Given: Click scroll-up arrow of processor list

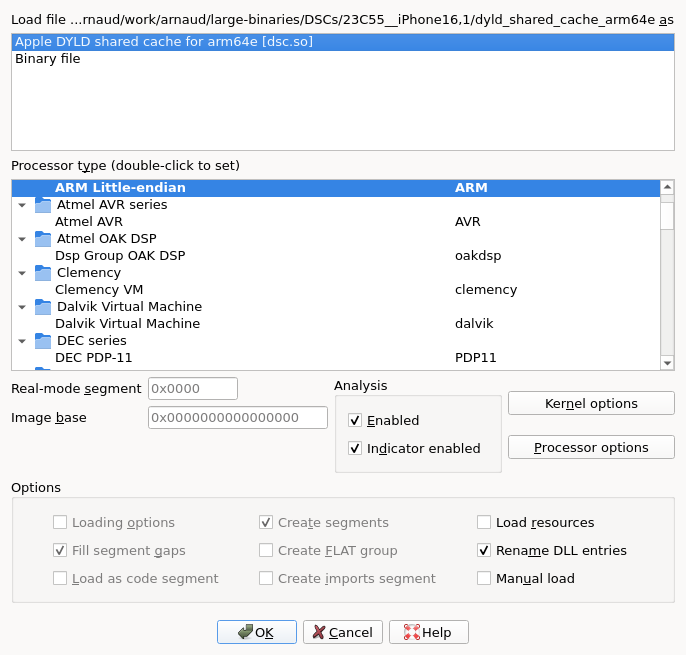Looking at the screenshot, I should (667, 187).
